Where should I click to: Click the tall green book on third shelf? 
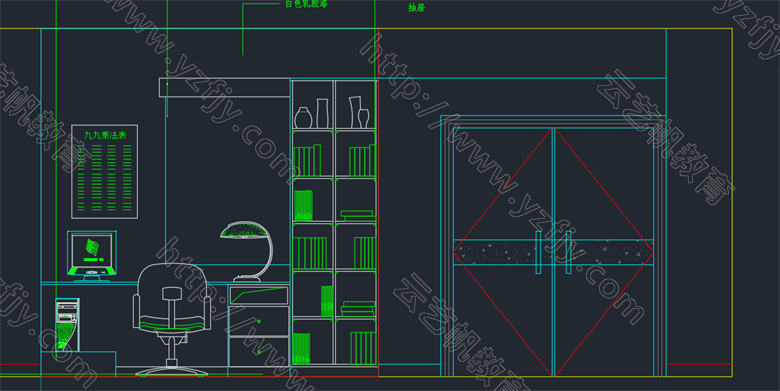303,205
